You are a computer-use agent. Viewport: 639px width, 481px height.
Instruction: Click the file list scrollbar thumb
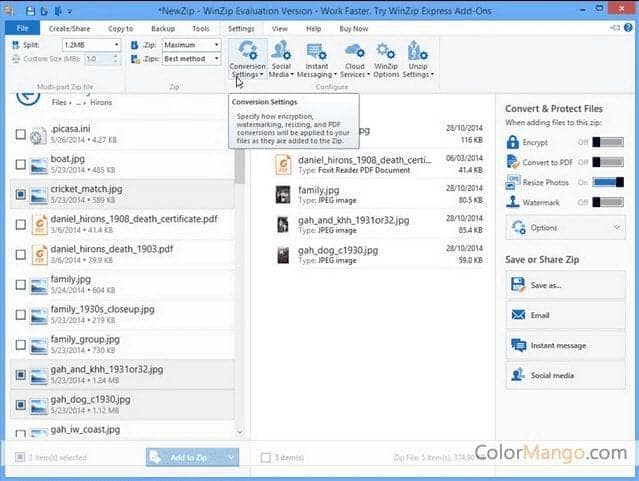point(240,166)
